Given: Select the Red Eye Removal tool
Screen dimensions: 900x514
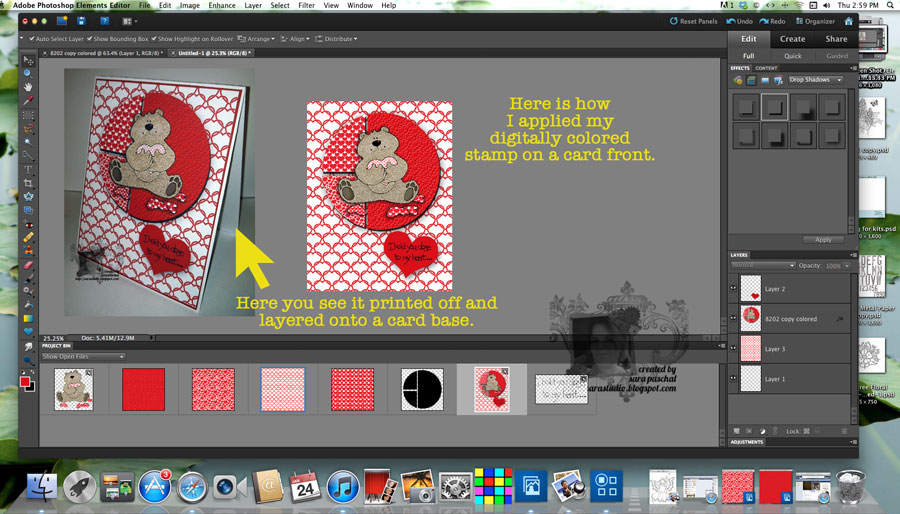Looking at the screenshot, I should click(x=28, y=224).
